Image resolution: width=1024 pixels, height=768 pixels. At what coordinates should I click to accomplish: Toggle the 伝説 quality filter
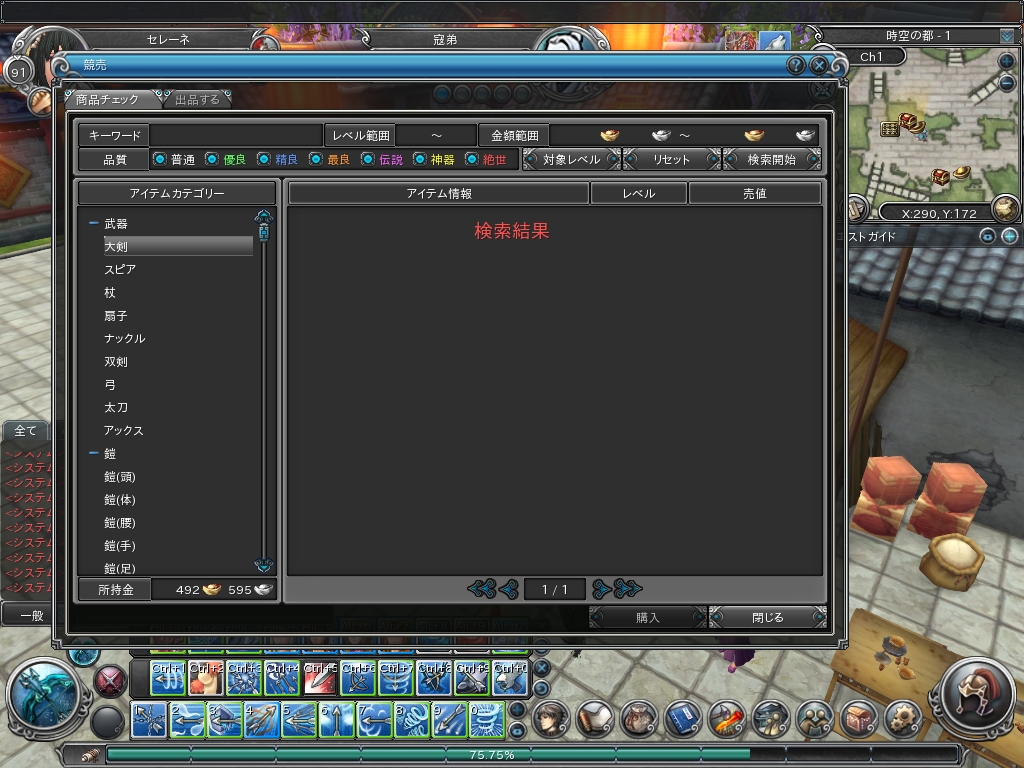[367, 159]
